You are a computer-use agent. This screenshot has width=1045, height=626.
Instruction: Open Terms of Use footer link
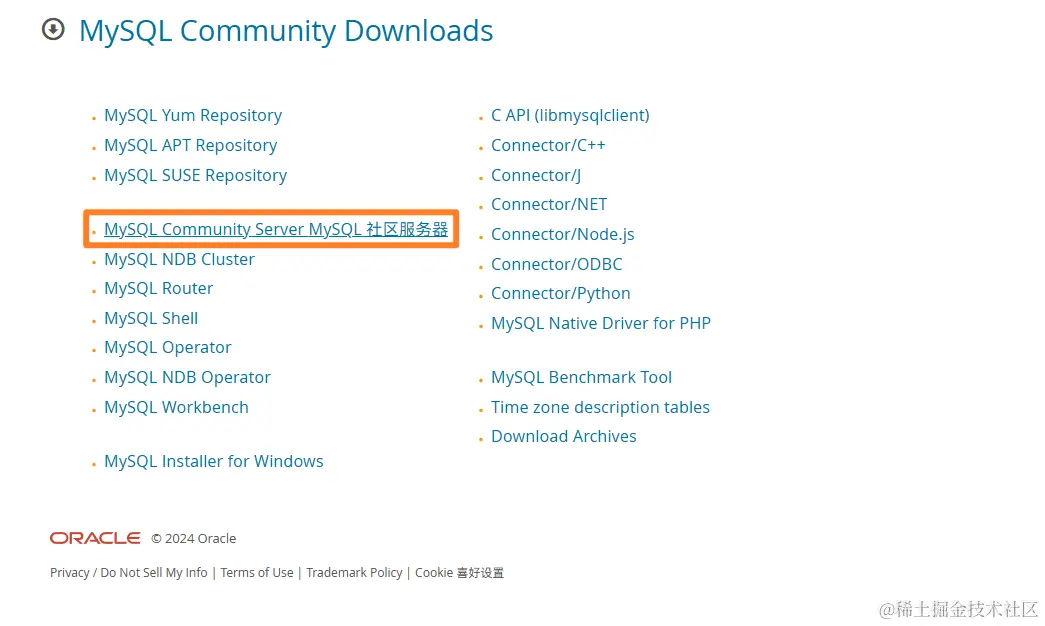pos(257,573)
